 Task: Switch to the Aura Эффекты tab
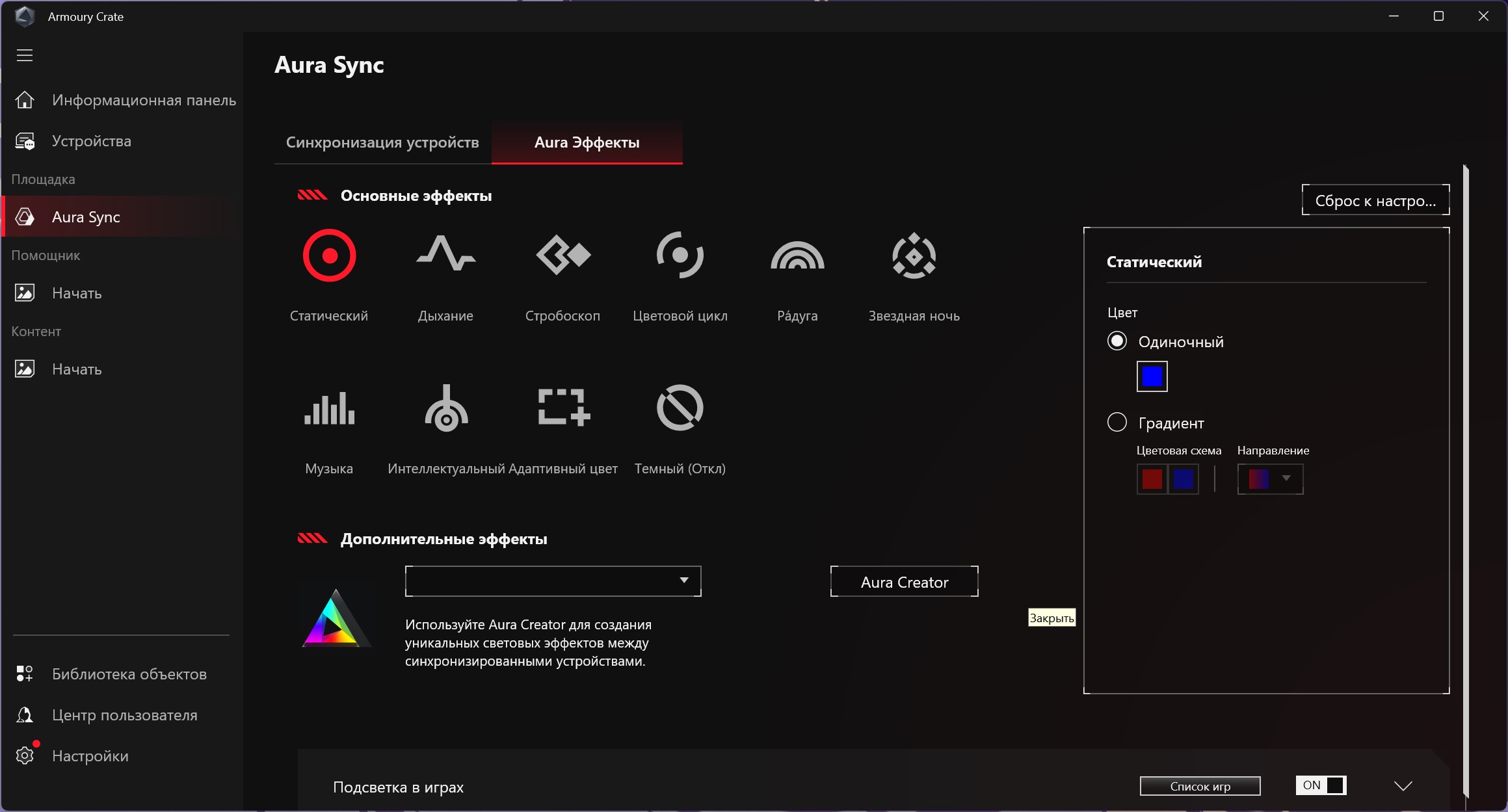(x=587, y=142)
